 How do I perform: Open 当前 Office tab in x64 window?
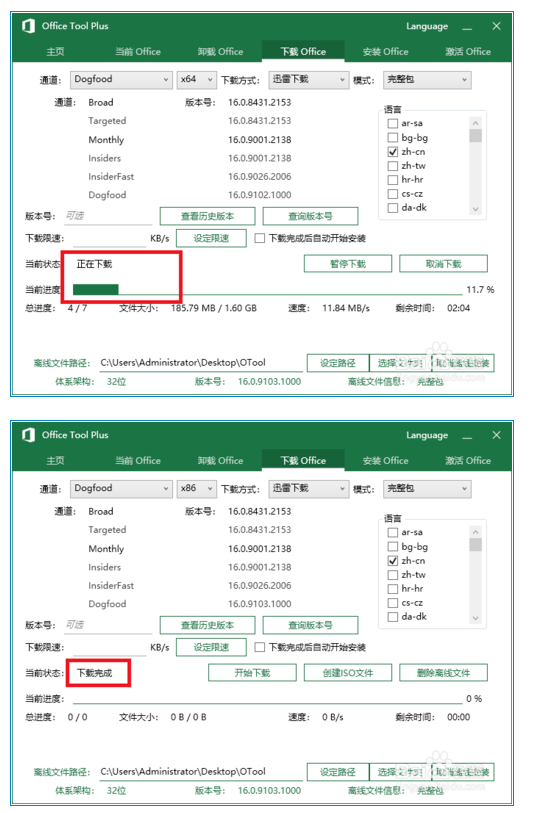tap(137, 51)
